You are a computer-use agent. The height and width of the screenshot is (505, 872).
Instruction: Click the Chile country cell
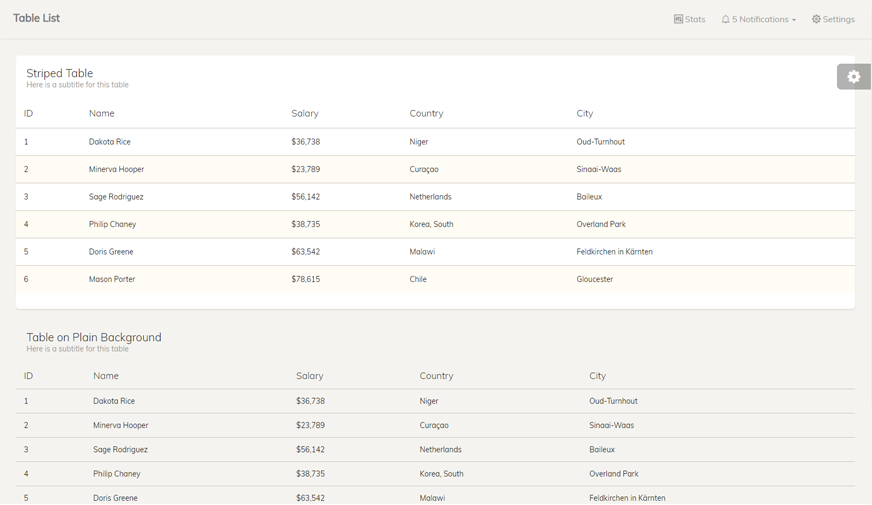click(418, 279)
